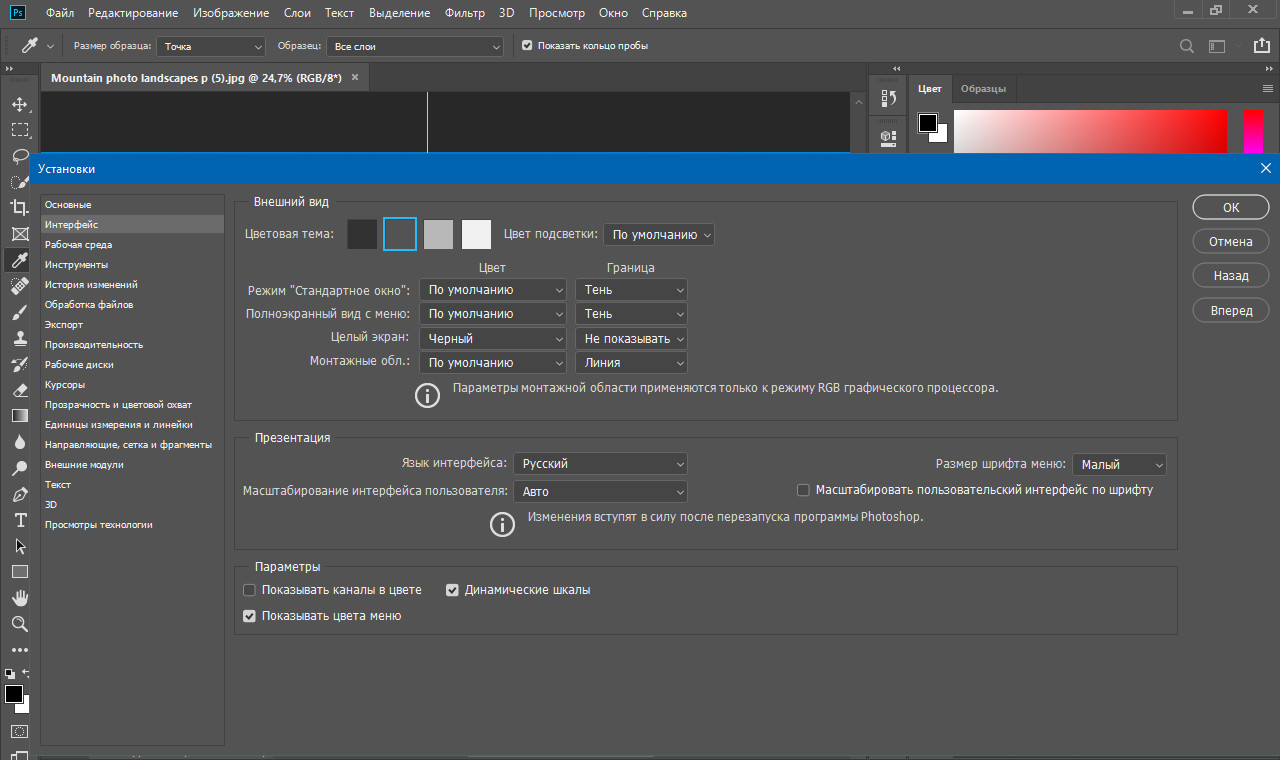
Task: Select the Quick Selection tool
Action: click(19, 182)
